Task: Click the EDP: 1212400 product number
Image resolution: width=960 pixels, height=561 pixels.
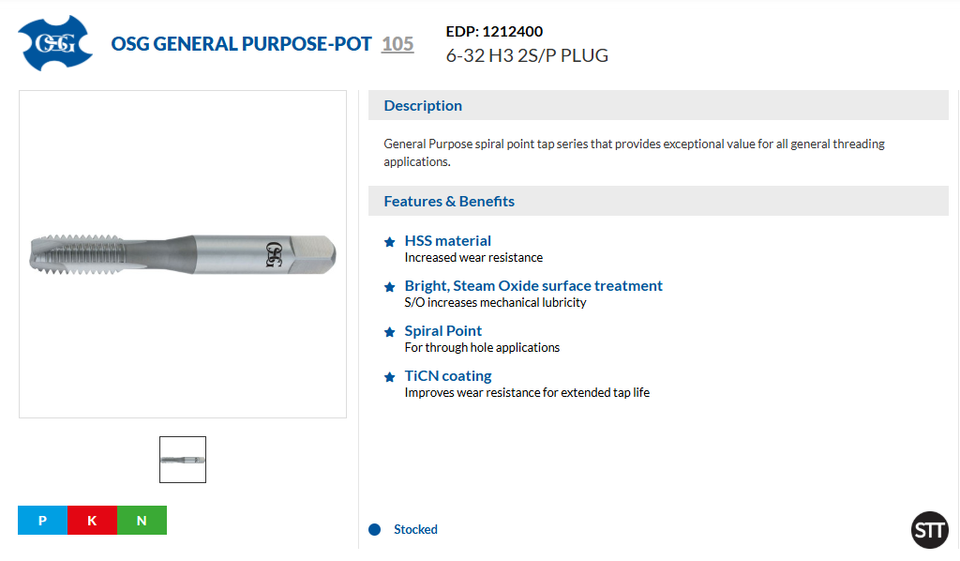Action: [495, 31]
